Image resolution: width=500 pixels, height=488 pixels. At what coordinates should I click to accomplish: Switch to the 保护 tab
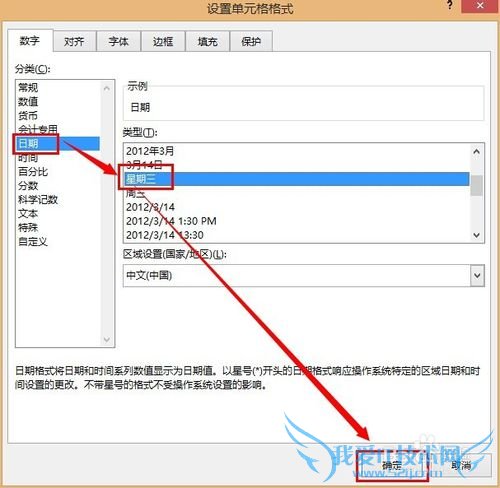point(251,42)
